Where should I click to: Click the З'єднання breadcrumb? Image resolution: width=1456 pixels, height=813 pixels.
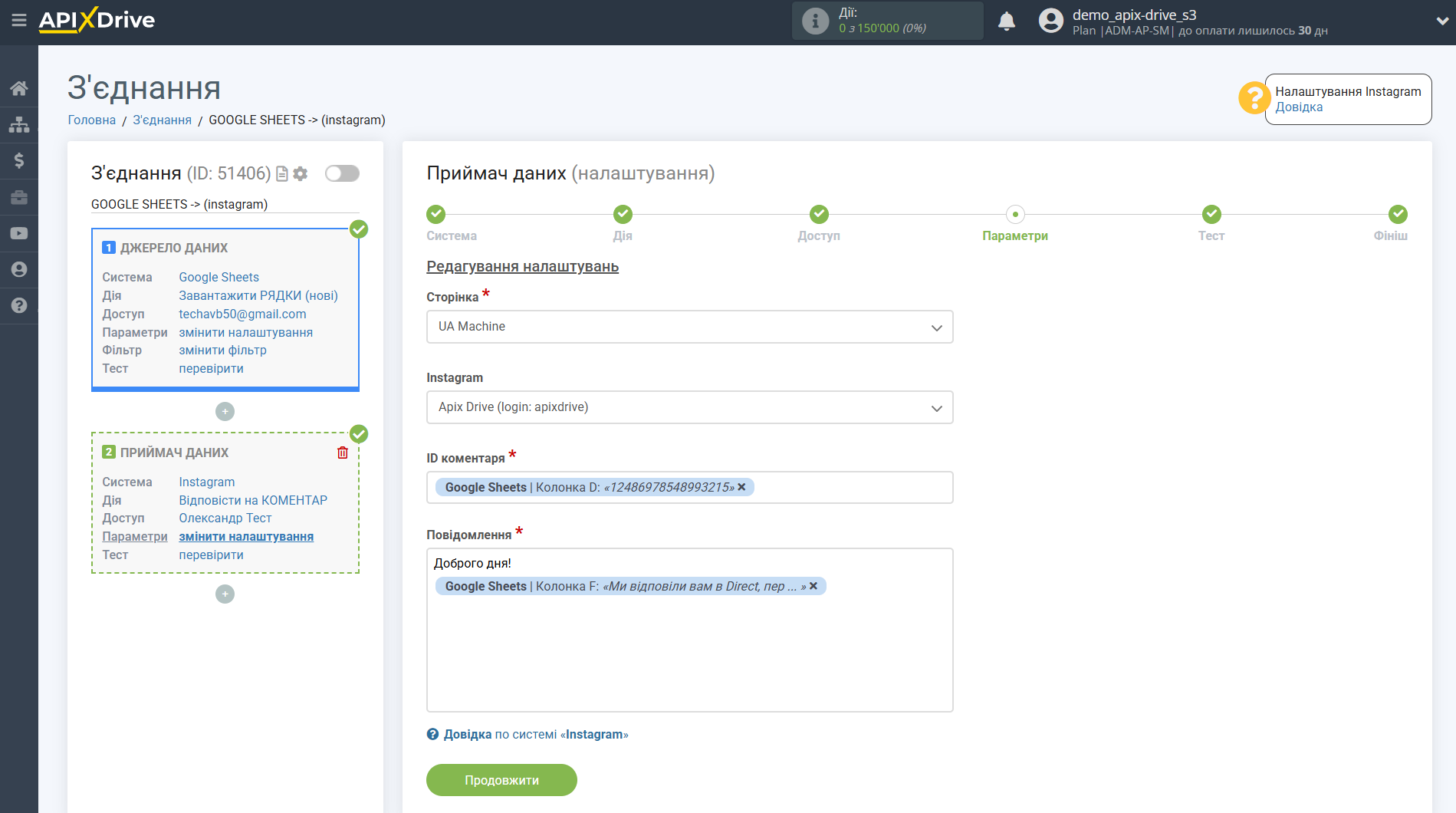(x=163, y=120)
